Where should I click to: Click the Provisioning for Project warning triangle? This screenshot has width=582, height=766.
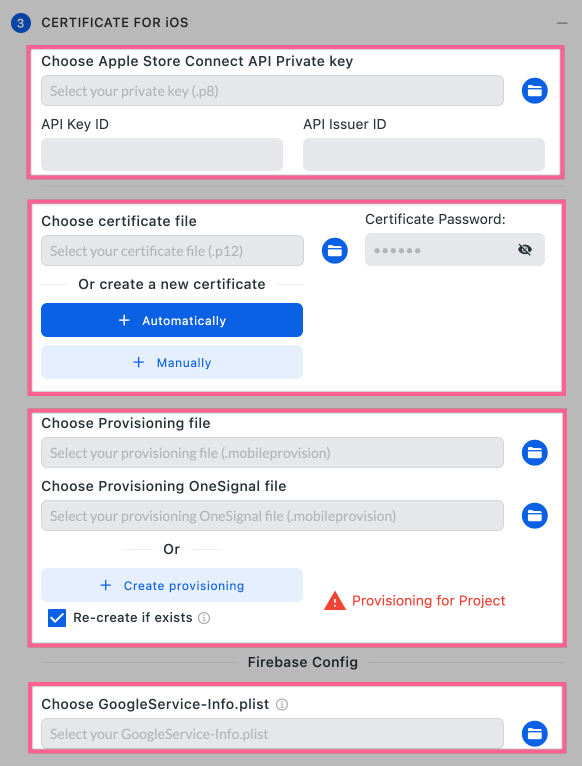pyautogui.click(x=335, y=601)
